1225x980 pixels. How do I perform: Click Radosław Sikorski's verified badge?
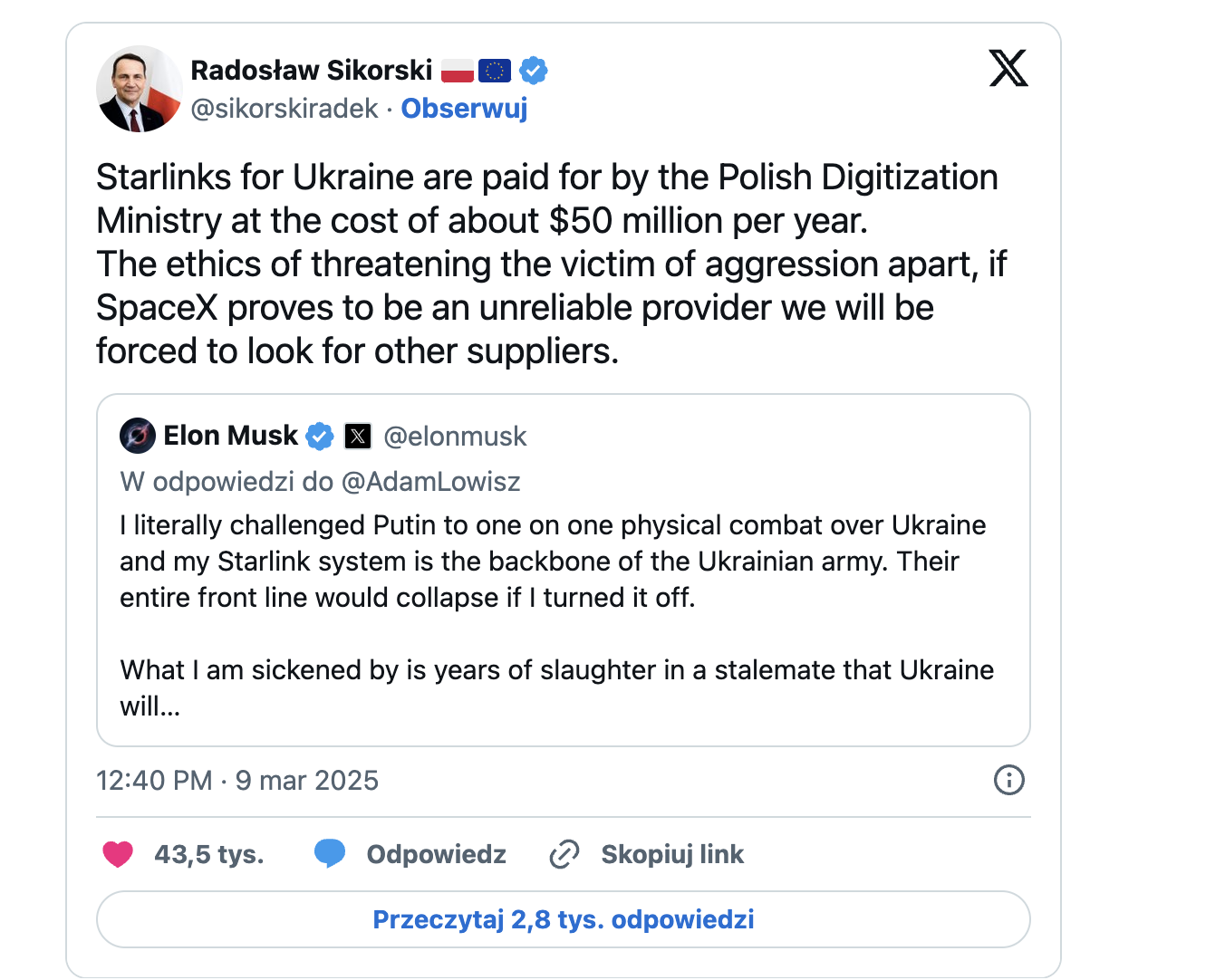[534, 71]
